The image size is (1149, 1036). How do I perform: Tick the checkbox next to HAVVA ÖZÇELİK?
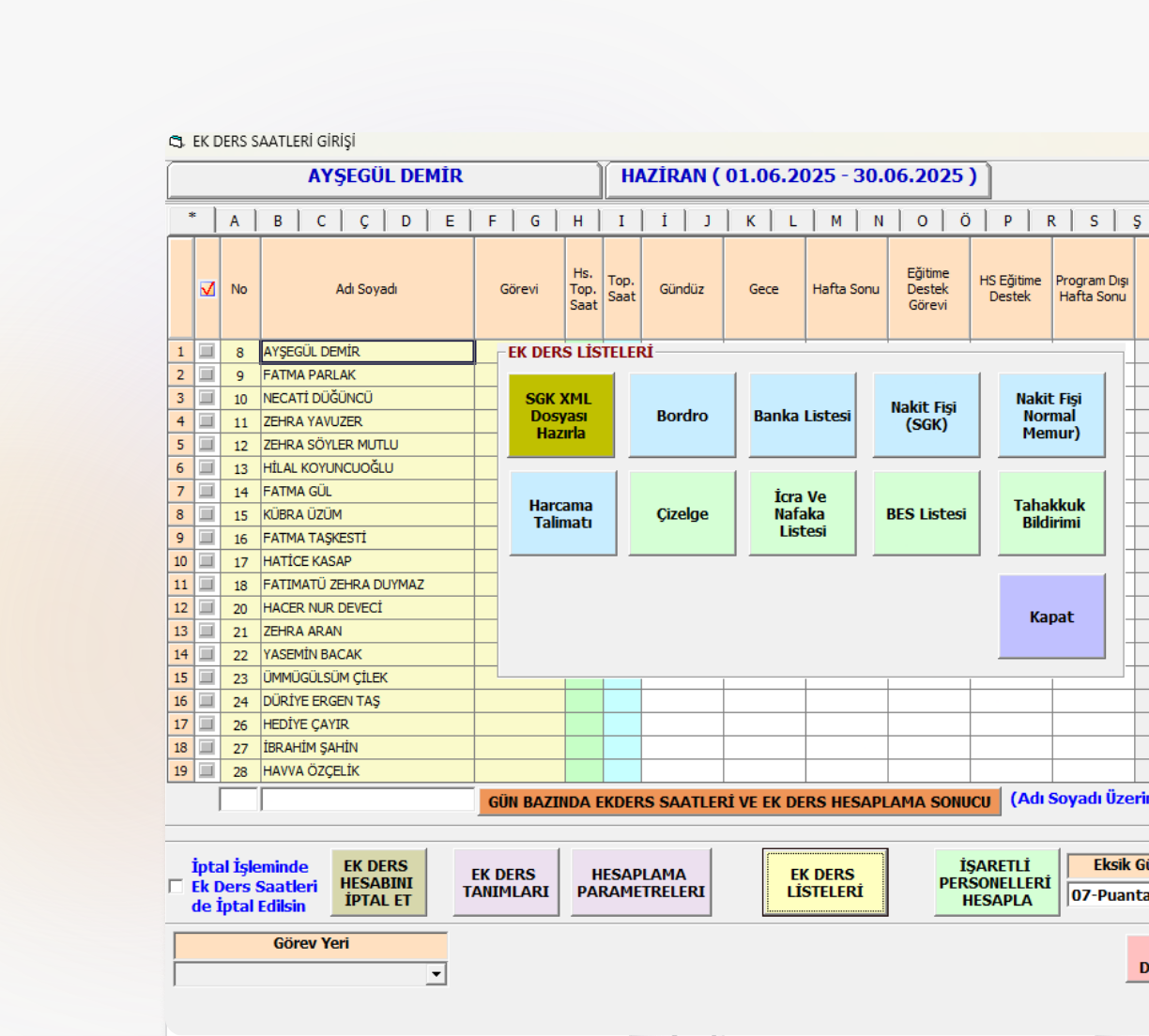[x=207, y=770]
